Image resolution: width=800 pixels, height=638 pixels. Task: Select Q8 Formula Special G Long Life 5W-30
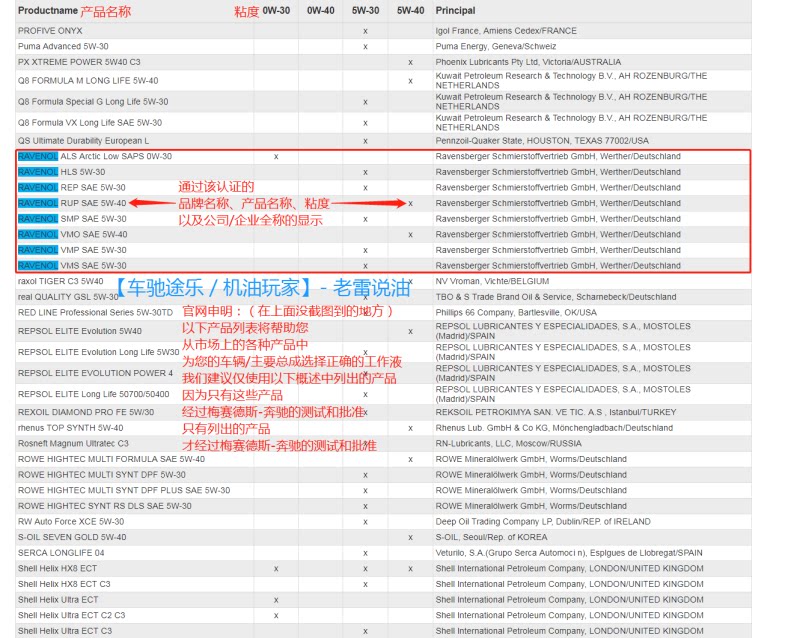pyautogui.click(x=93, y=102)
